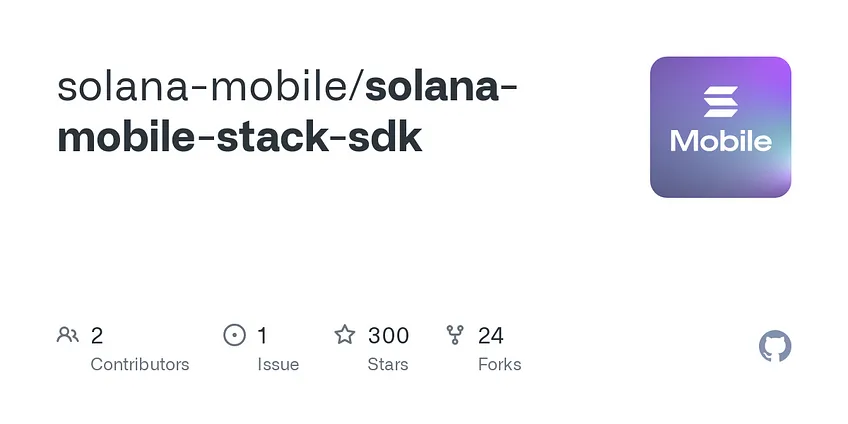The width and height of the screenshot is (848, 424).
Task: Click the 300 stars count
Action: pos(388,336)
